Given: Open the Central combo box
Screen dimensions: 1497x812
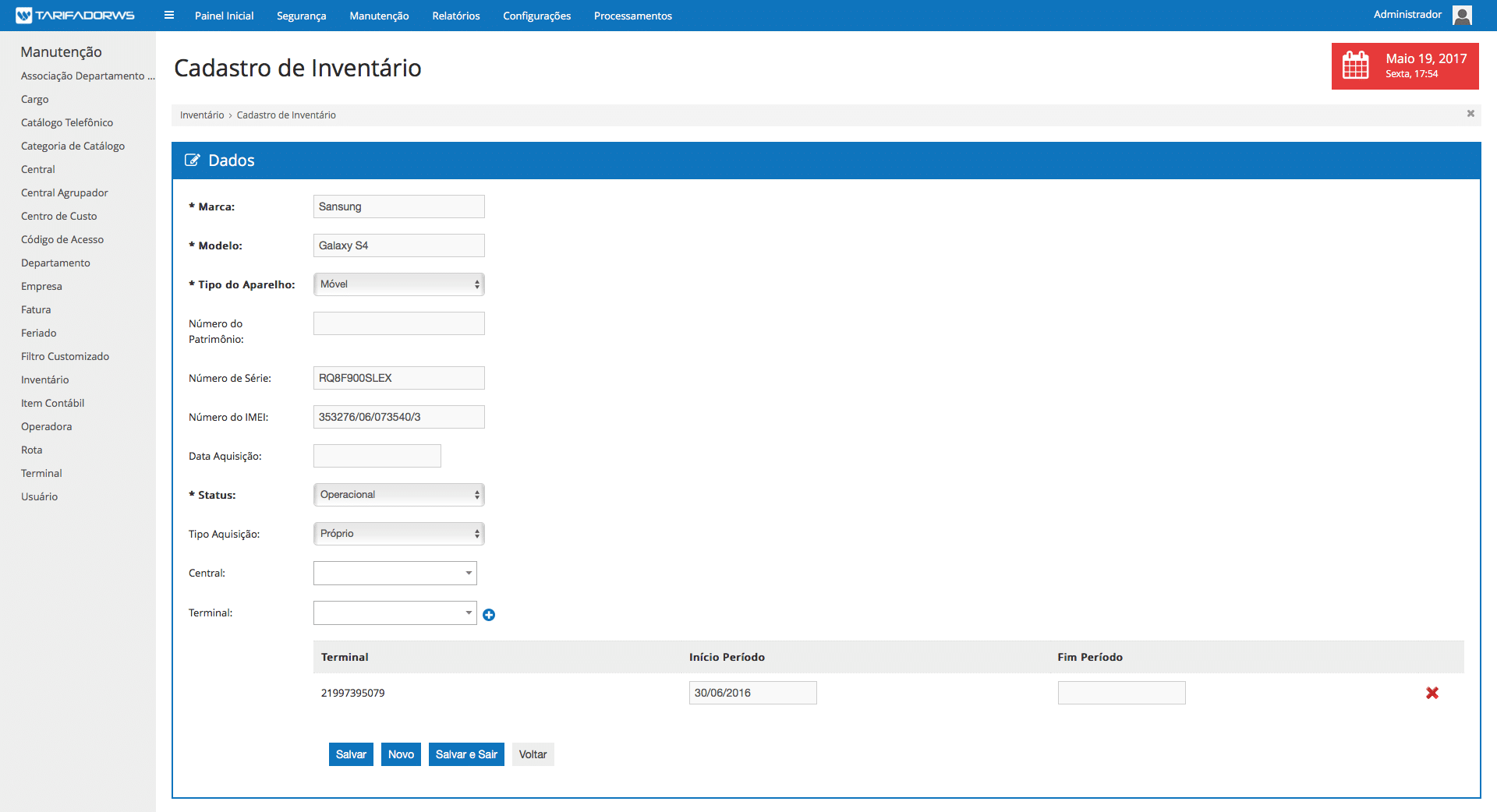Looking at the screenshot, I should (x=395, y=573).
